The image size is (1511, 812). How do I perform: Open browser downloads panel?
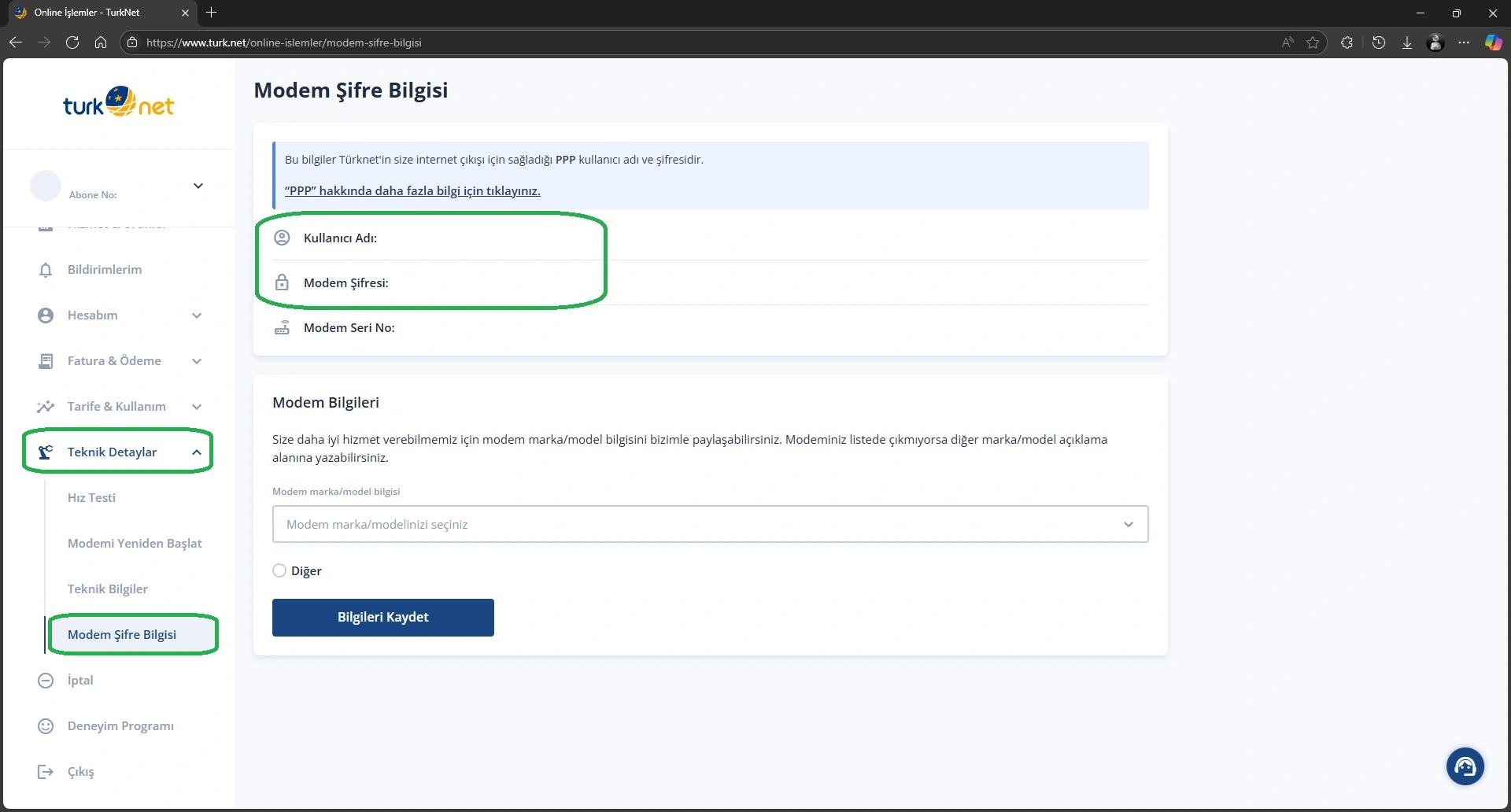(x=1407, y=42)
